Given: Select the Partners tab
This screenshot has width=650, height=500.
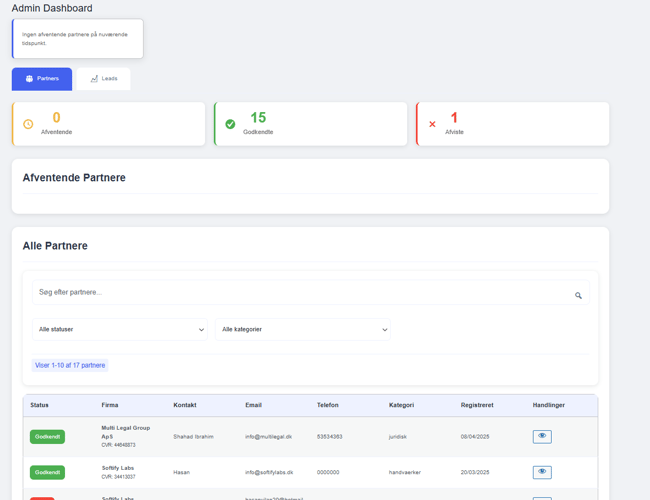Looking at the screenshot, I should (42, 79).
